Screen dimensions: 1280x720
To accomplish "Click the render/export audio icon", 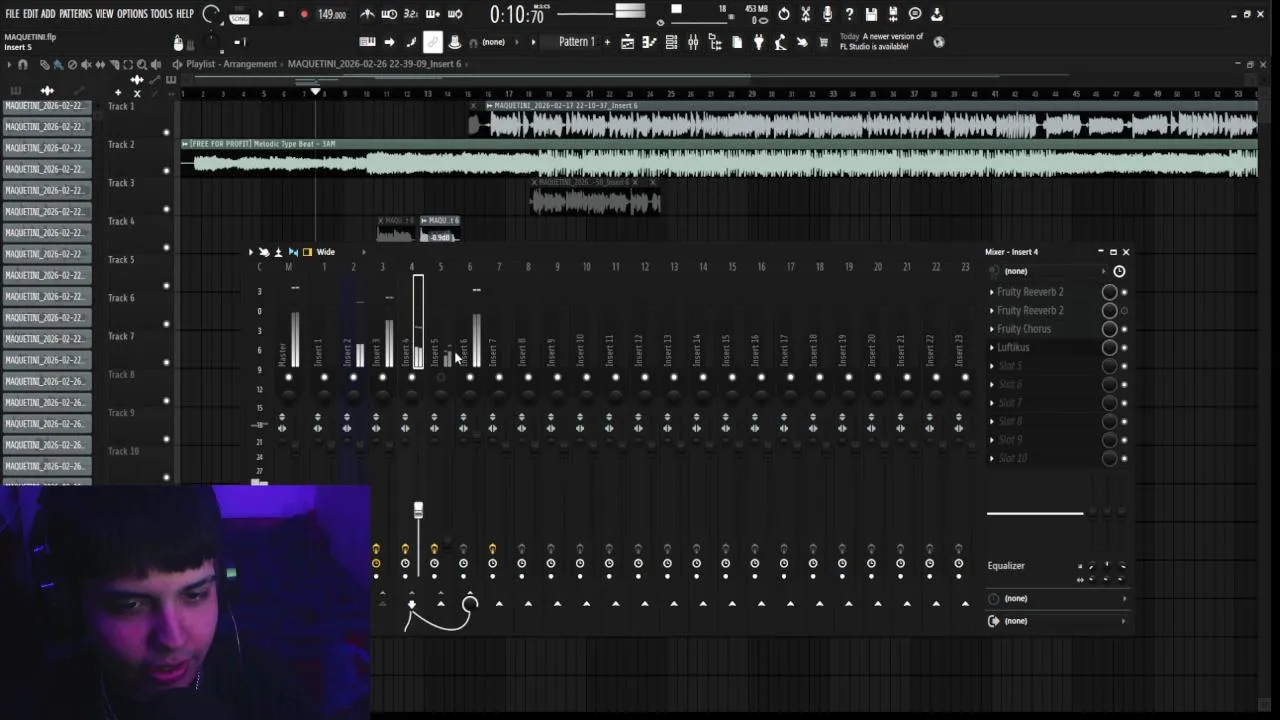I will 893,14.
